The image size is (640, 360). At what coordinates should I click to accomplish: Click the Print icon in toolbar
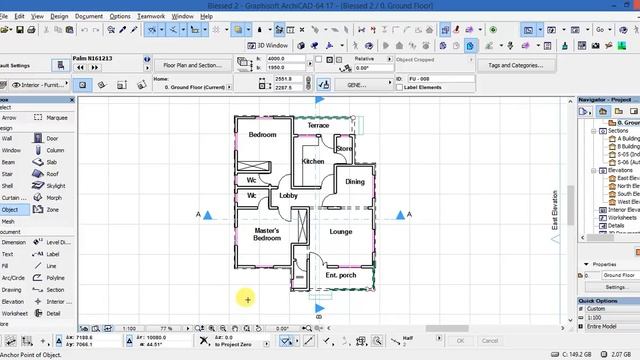pos(31,30)
